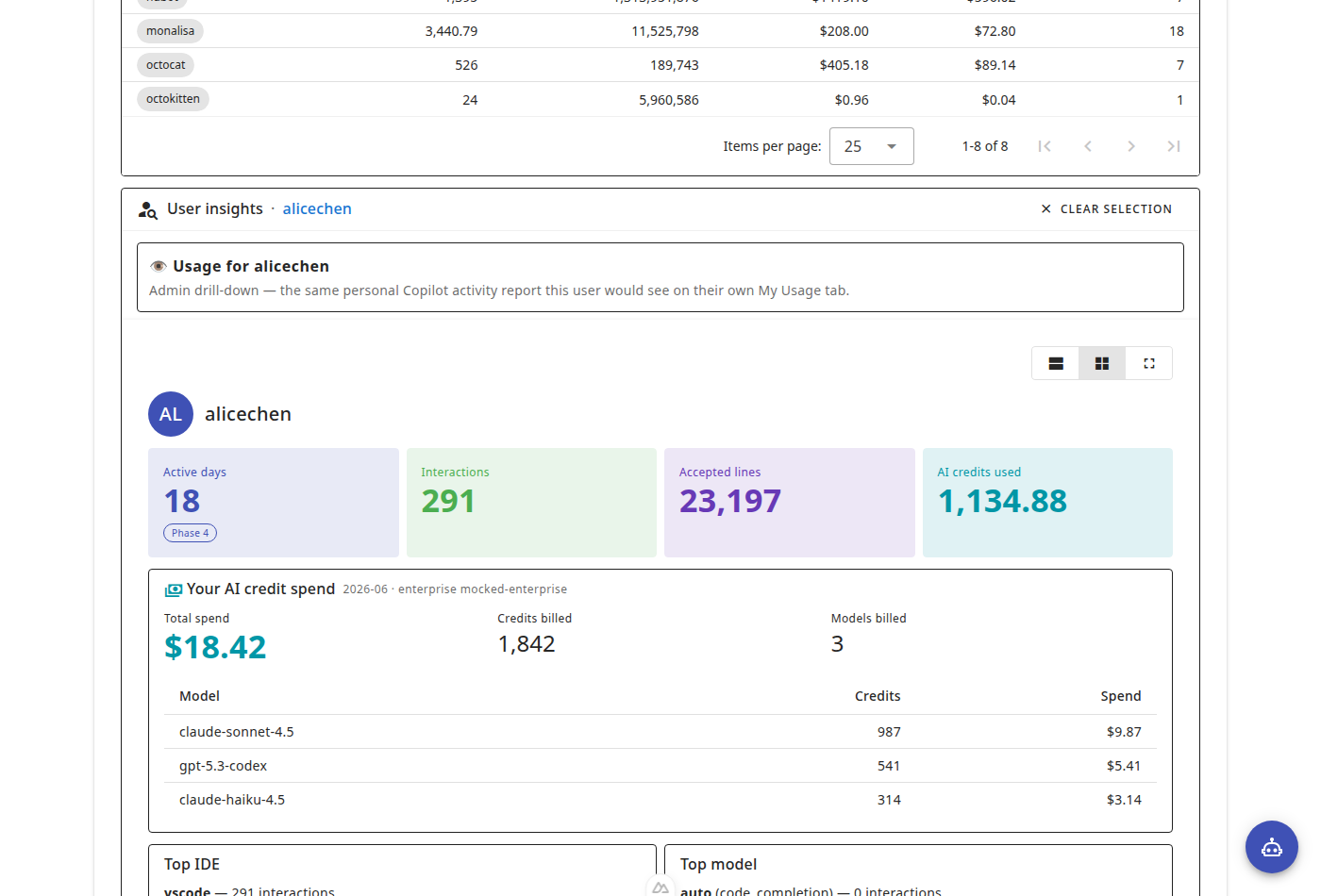
Task: Click the 541 credits cell
Action: coord(889,766)
